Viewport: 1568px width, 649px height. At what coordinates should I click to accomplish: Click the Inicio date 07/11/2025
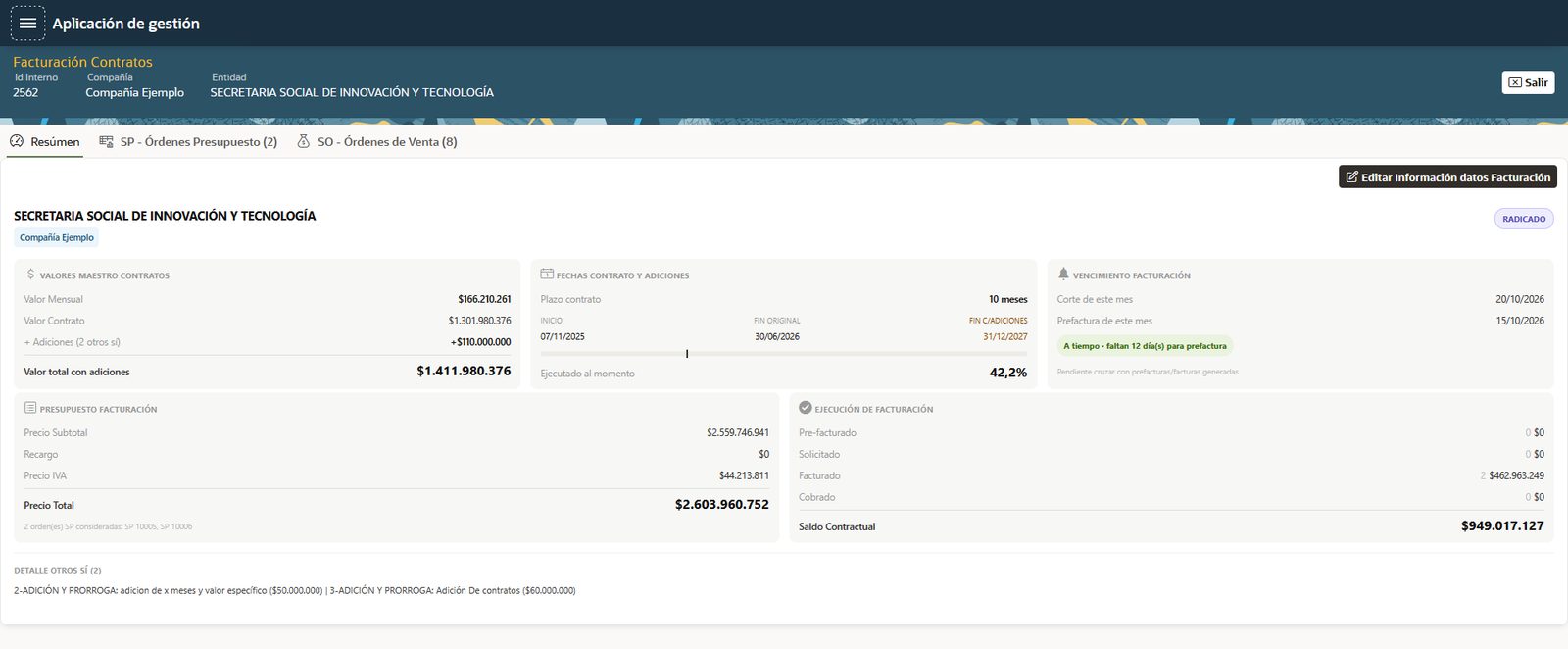[x=563, y=336]
